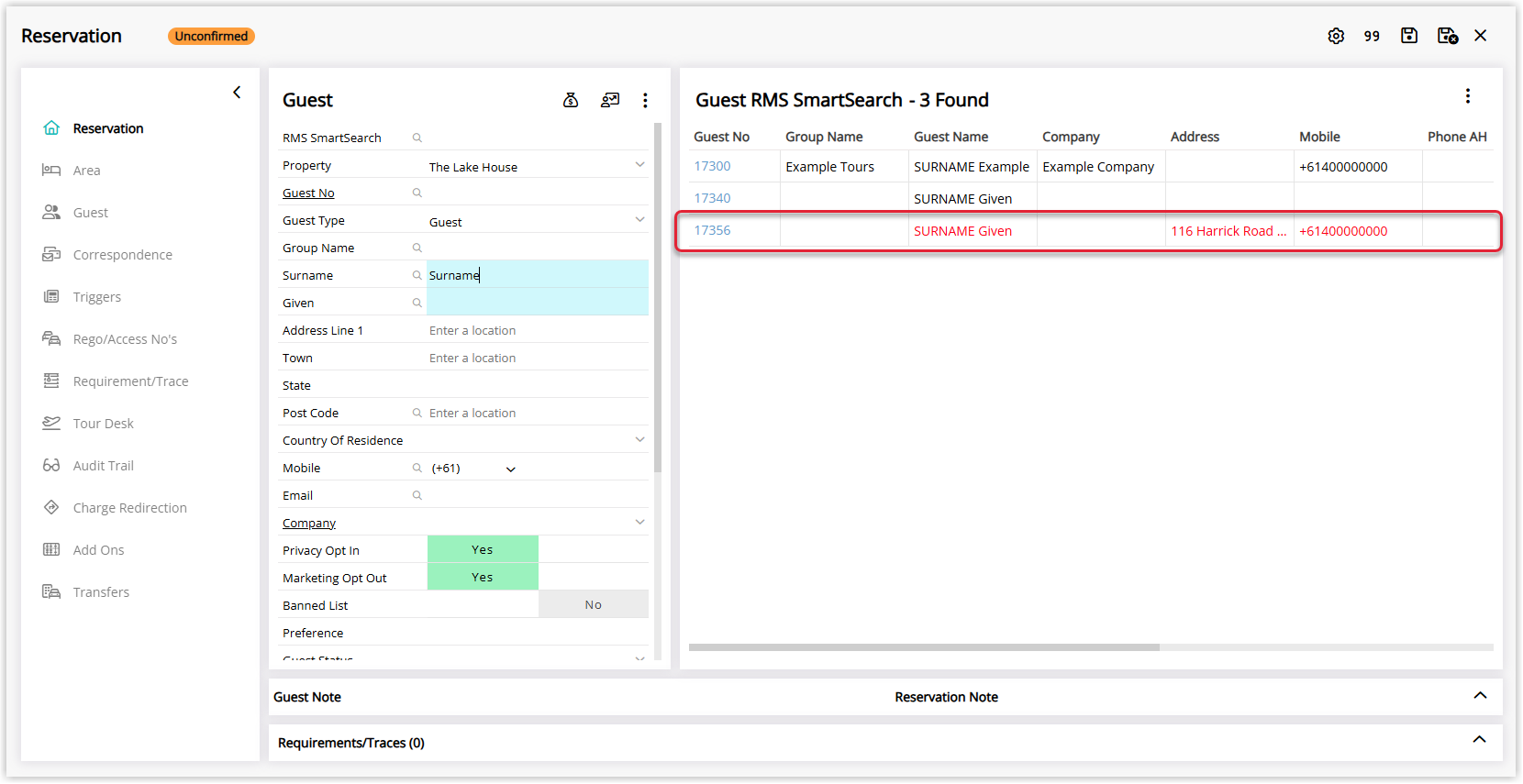
Task: Click the Unconfirmed status badge
Action: tap(211, 36)
